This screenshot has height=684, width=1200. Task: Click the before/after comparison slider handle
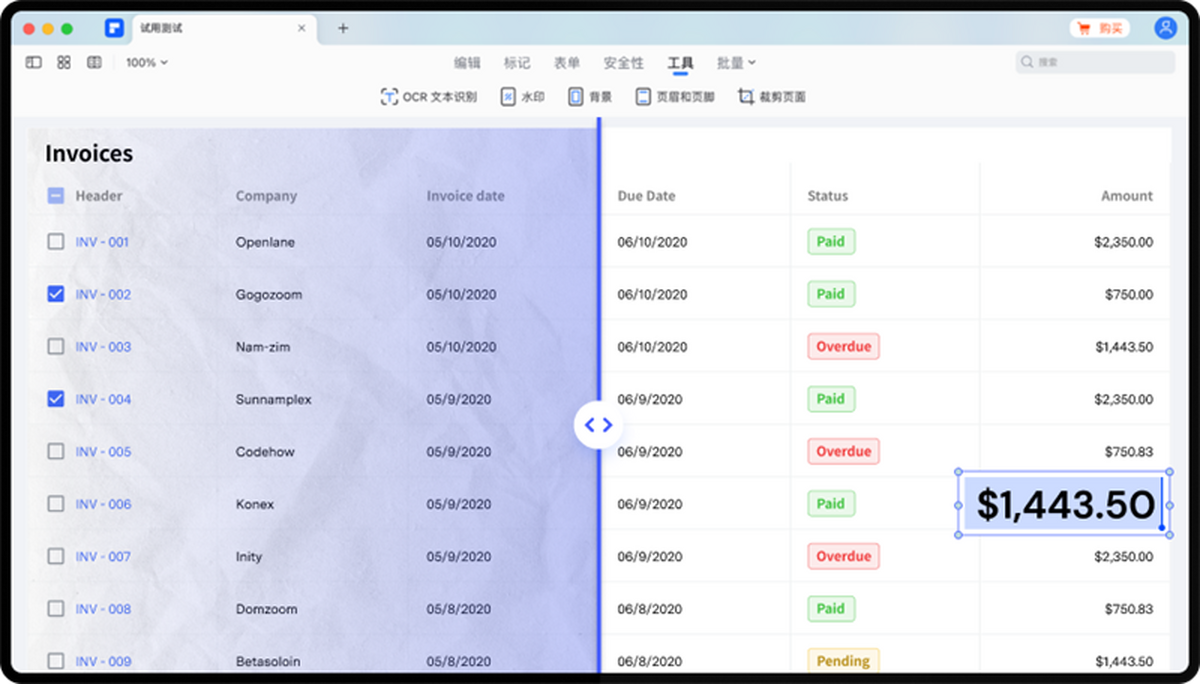tap(598, 425)
